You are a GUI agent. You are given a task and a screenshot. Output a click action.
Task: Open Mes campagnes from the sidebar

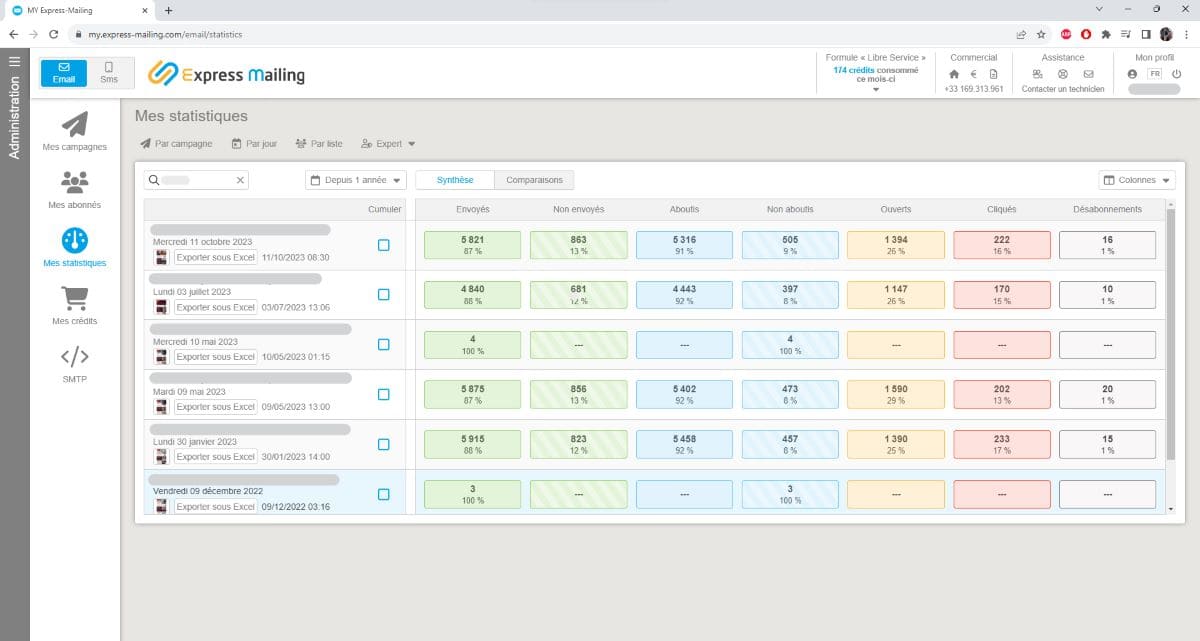pos(75,131)
